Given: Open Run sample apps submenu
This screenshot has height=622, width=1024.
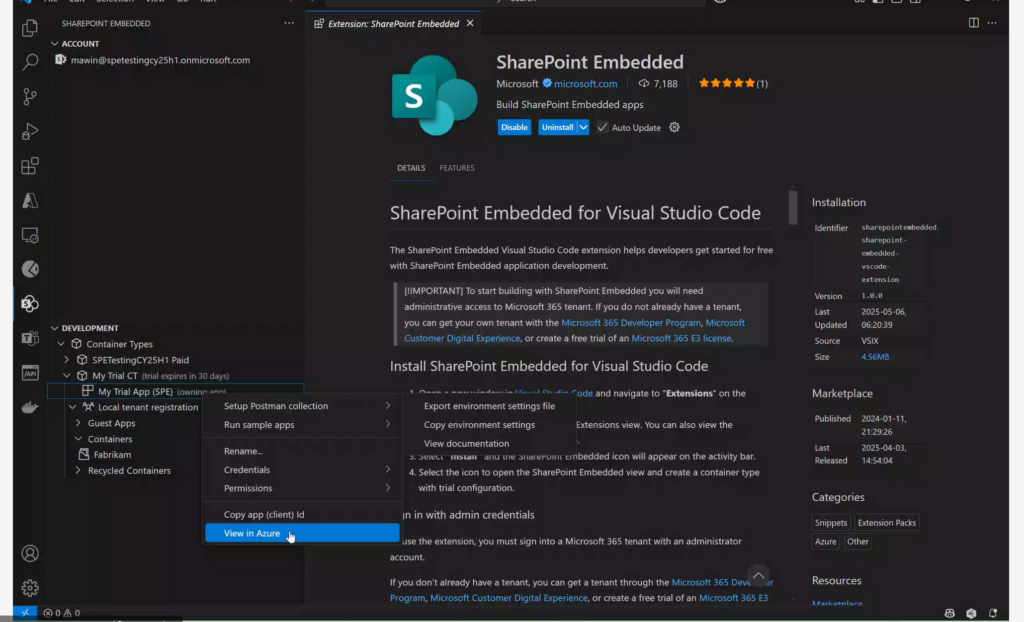Looking at the screenshot, I should pos(302,425).
